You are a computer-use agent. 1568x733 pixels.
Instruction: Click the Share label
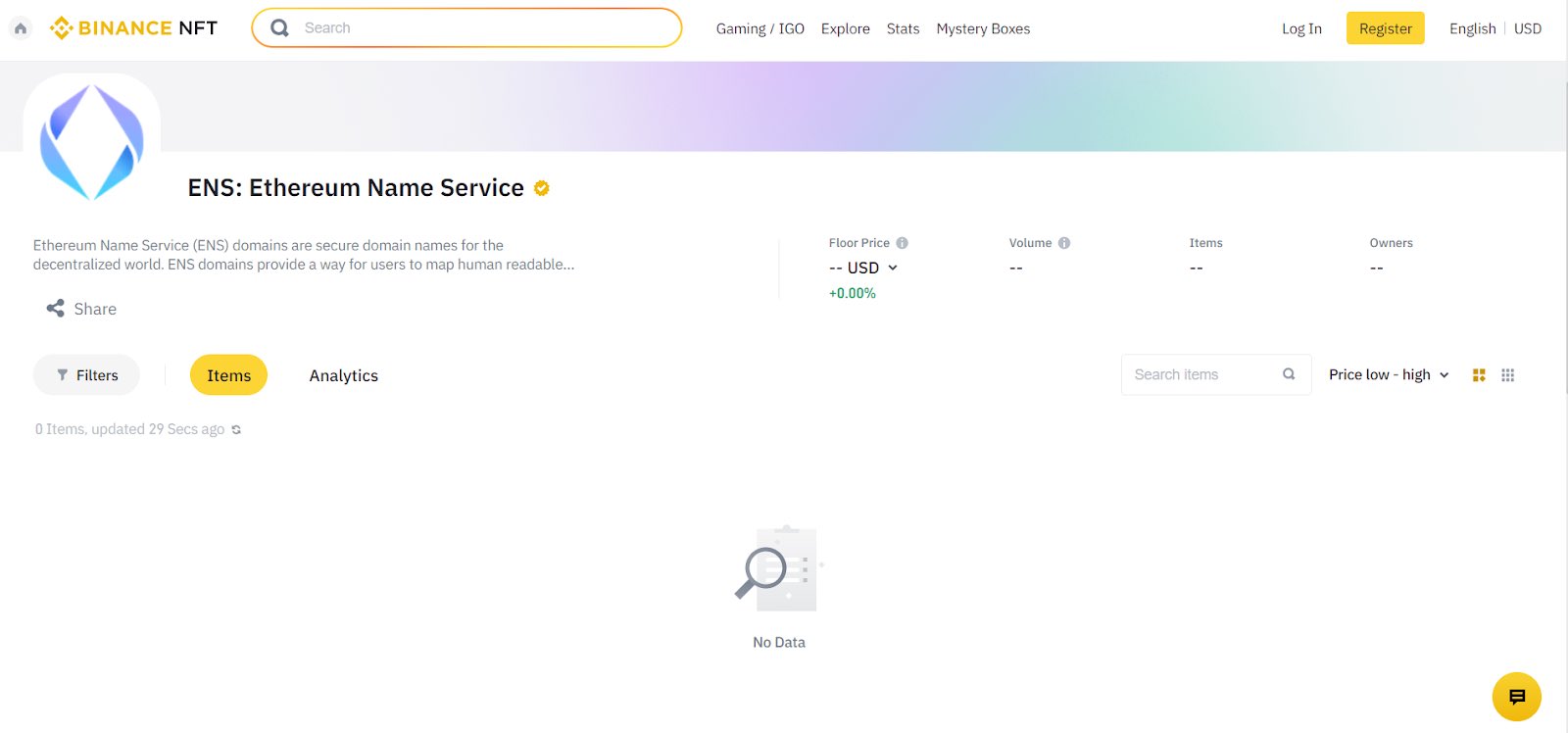95,309
